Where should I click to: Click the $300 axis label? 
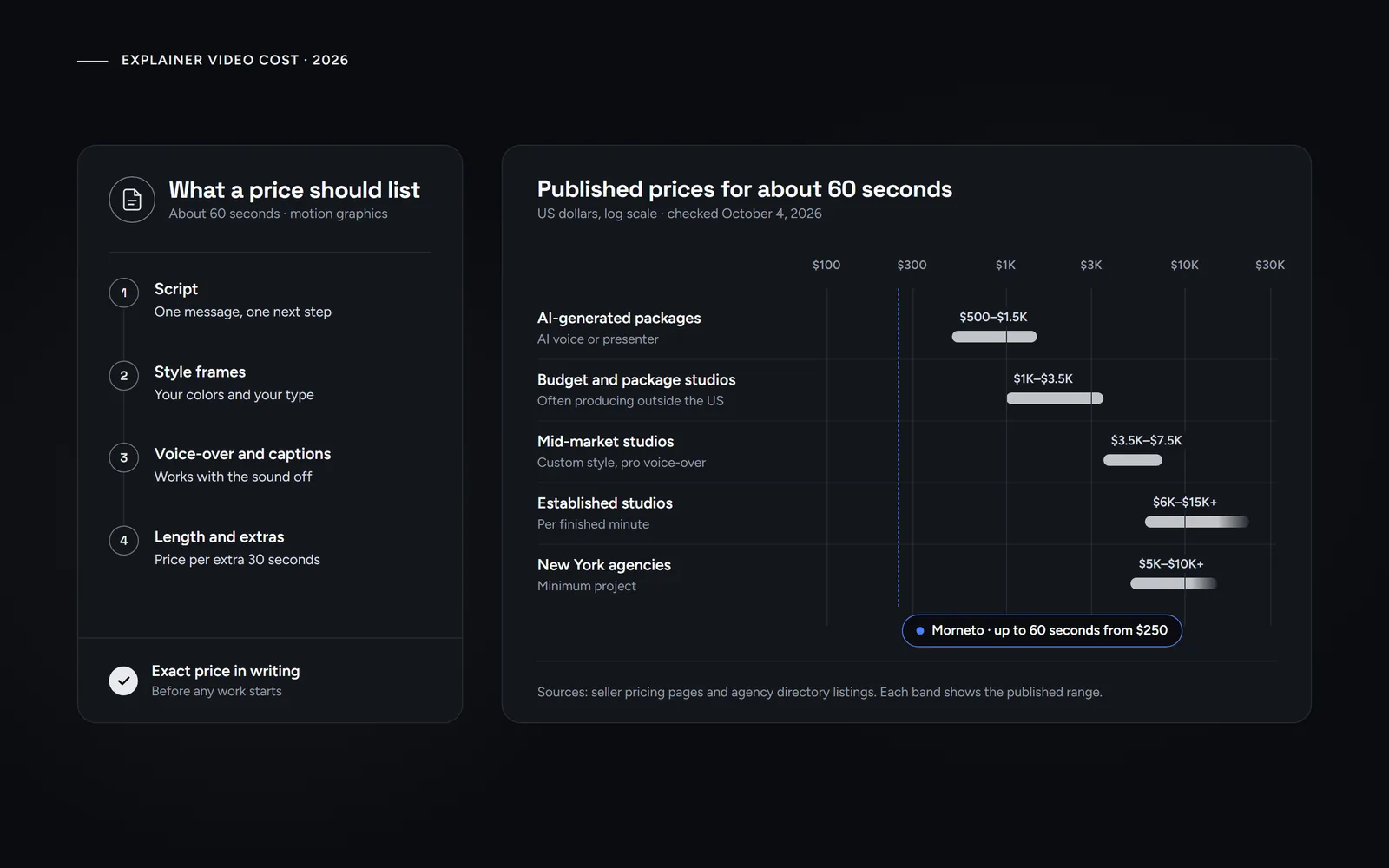[912, 265]
